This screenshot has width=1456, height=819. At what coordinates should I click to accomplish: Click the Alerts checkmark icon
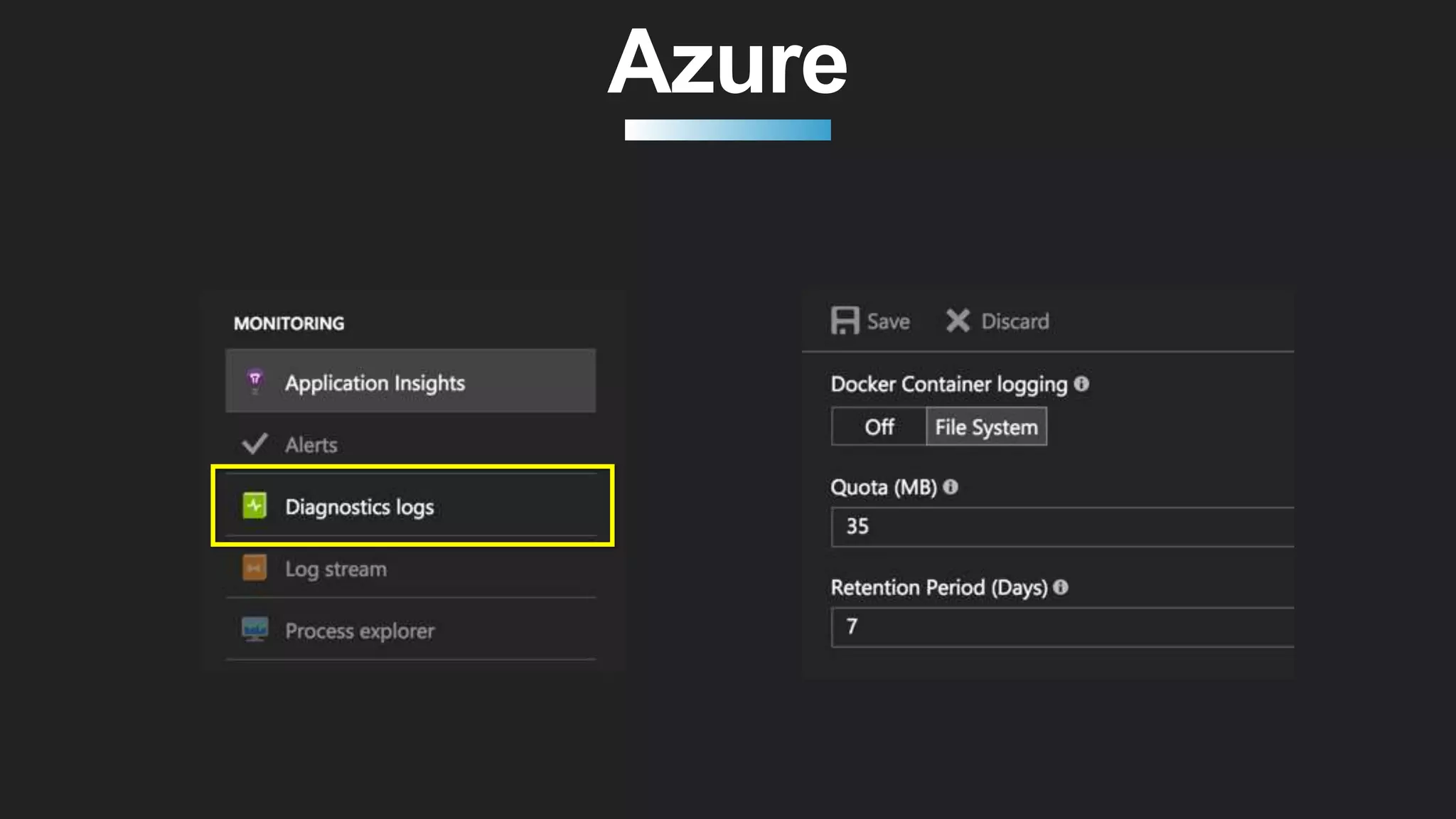[255, 444]
